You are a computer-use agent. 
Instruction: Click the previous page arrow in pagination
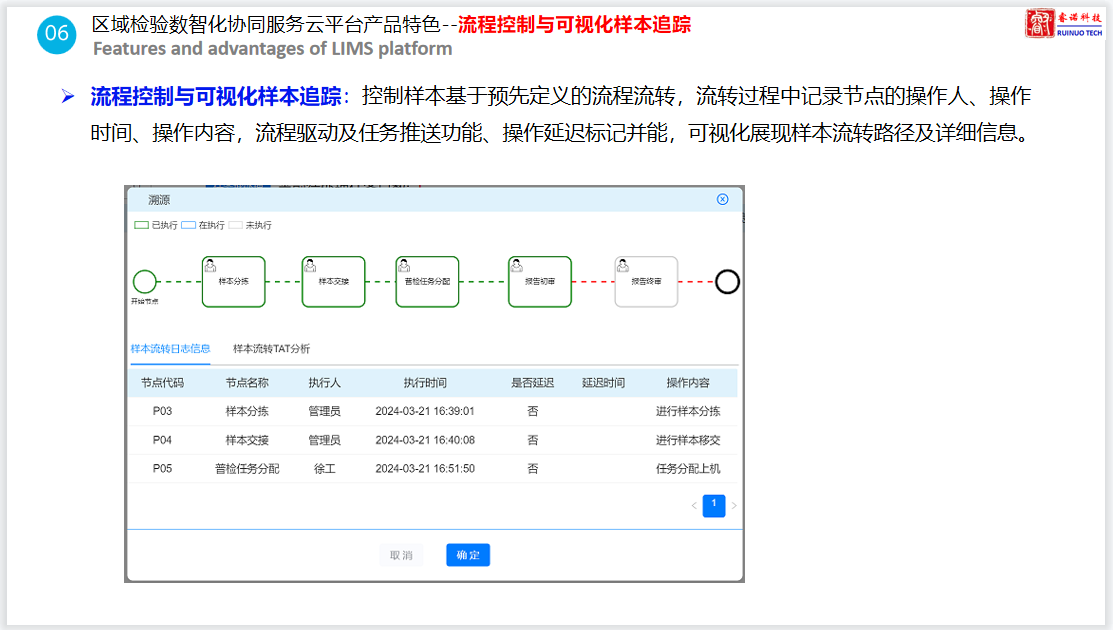point(694,506)
